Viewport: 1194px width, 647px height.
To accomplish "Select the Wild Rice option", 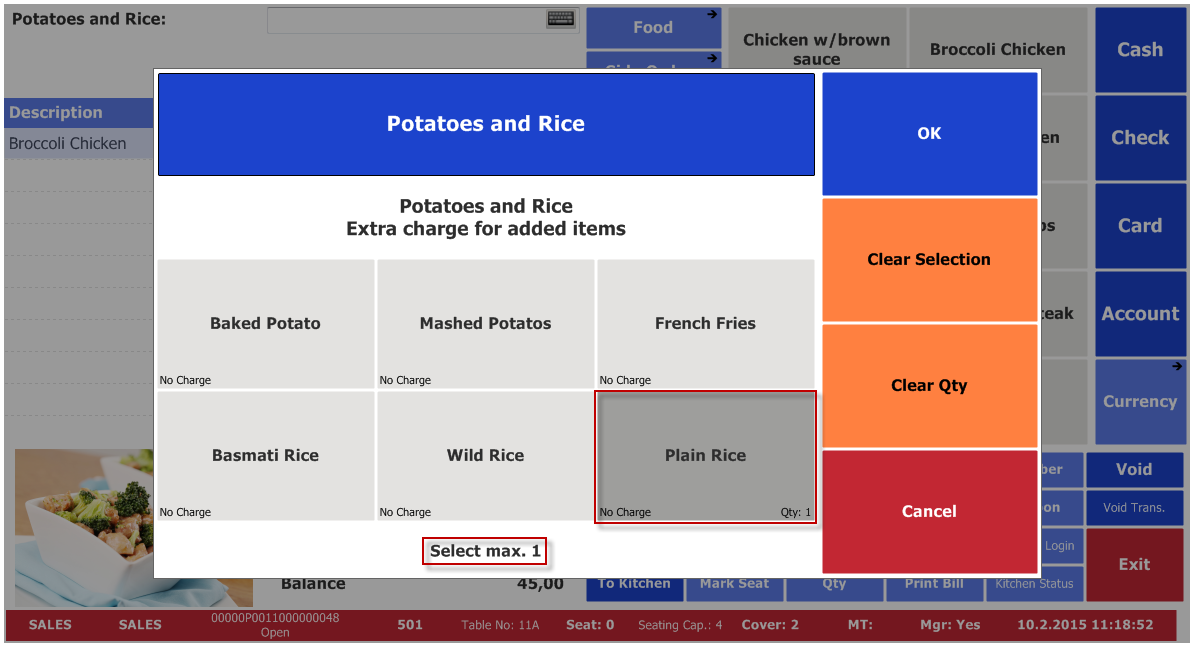I will 485,456.
